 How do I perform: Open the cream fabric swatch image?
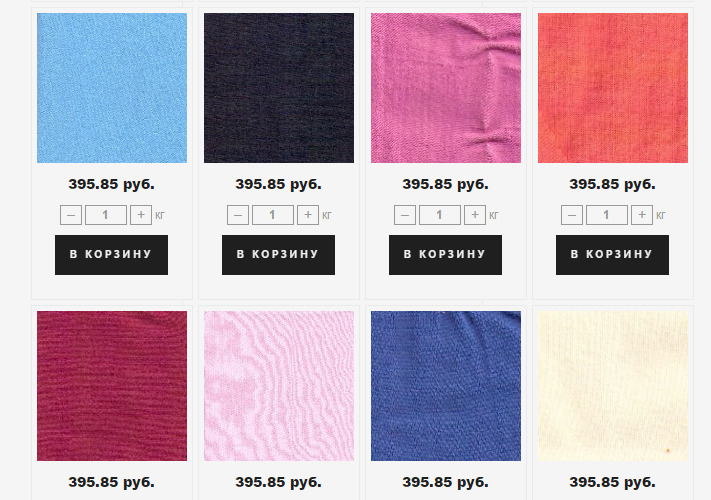point(613,386)
